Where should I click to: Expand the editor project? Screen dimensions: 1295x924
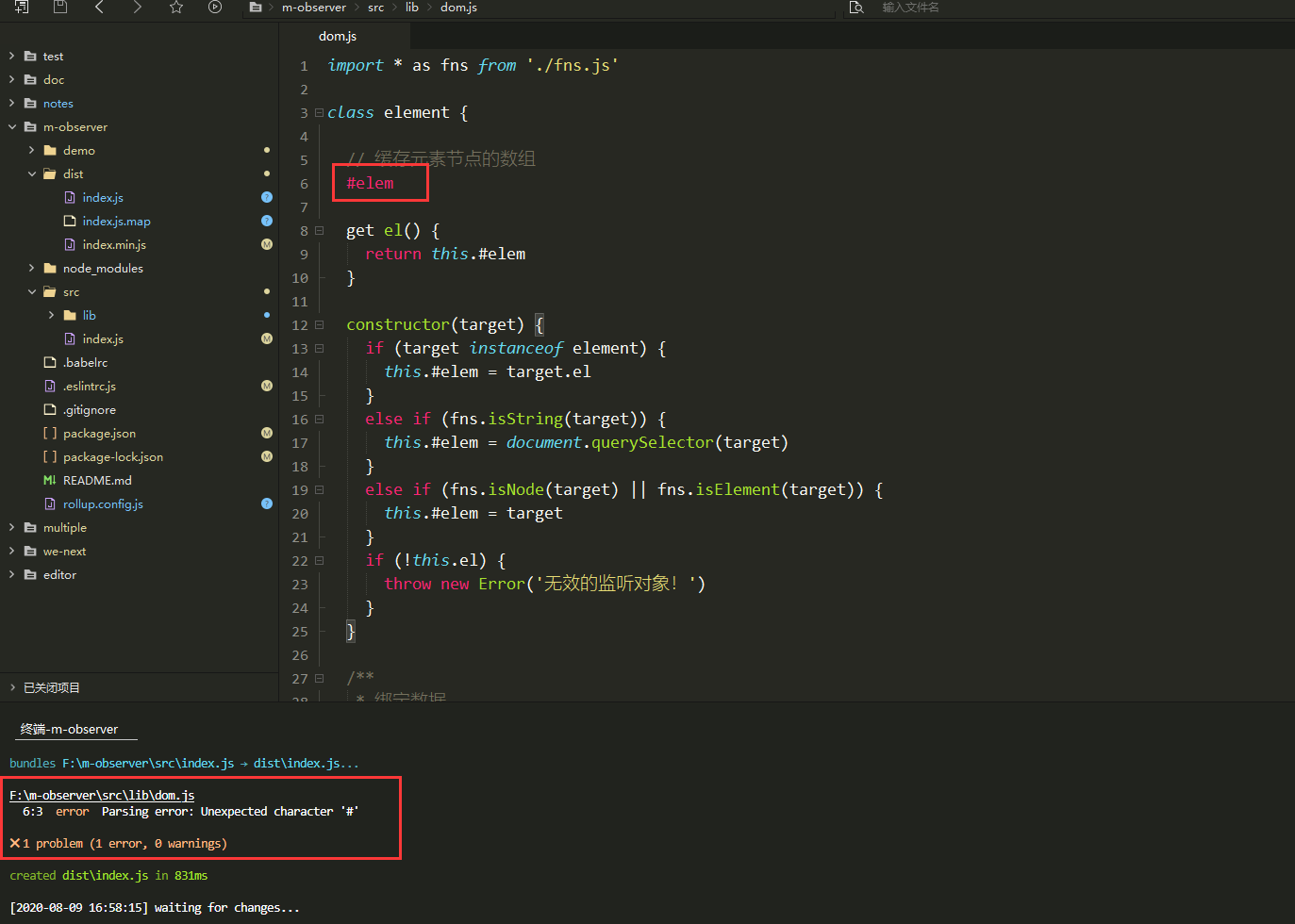(11, 574)
